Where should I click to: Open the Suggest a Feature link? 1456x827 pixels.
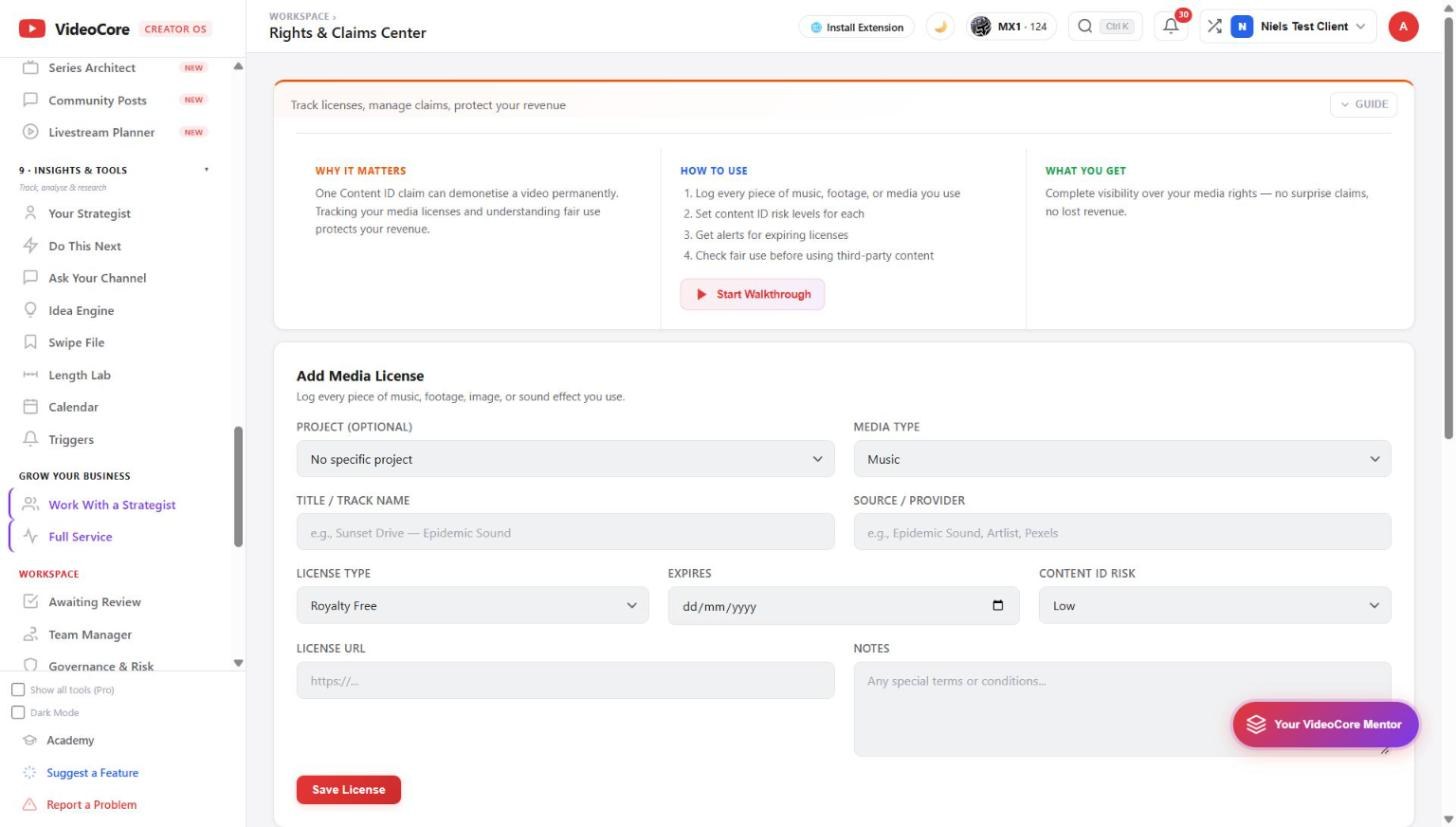92,772
